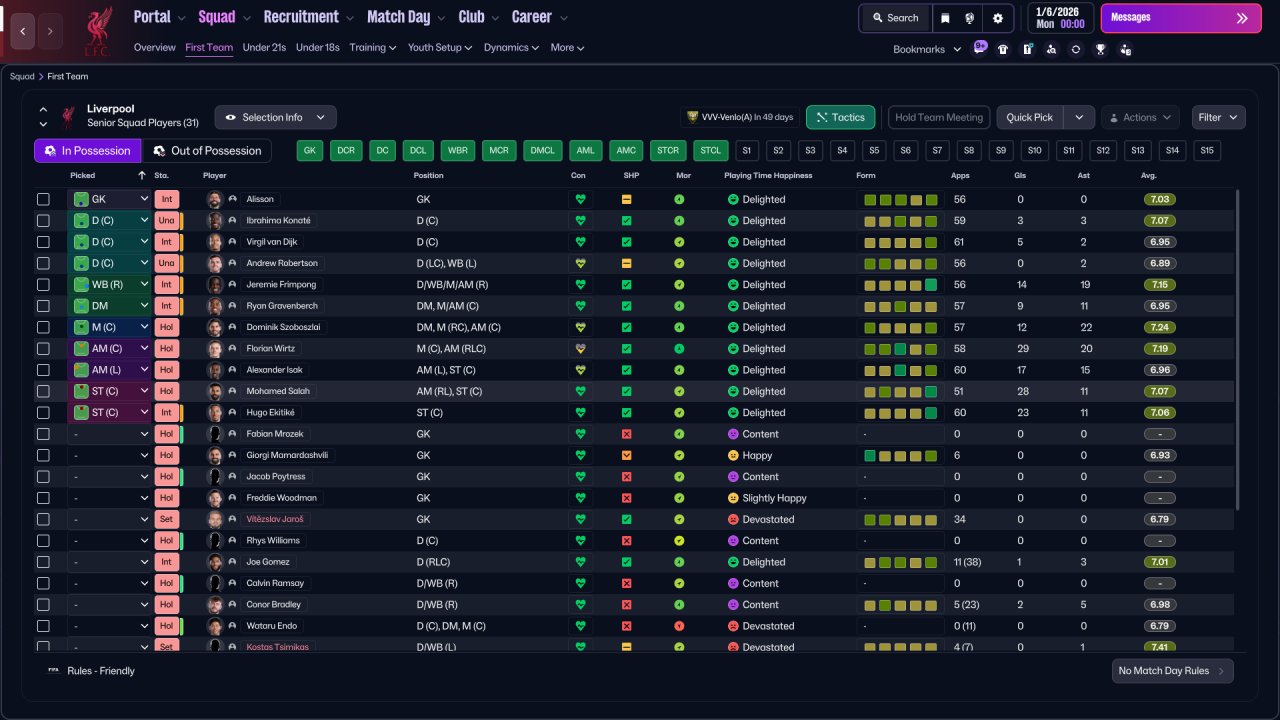
Task: Select Mohamed Salah's row checkbox
Action: (43, 391)
